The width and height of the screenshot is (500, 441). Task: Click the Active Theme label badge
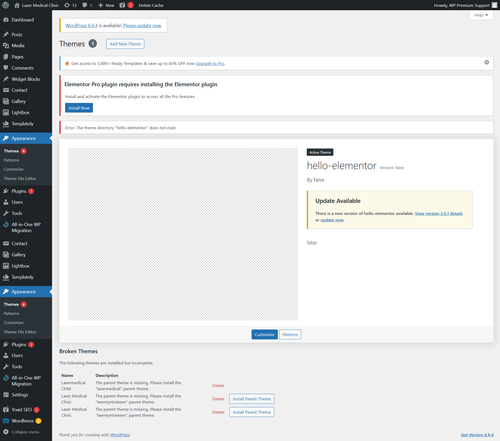click(320, 152)
